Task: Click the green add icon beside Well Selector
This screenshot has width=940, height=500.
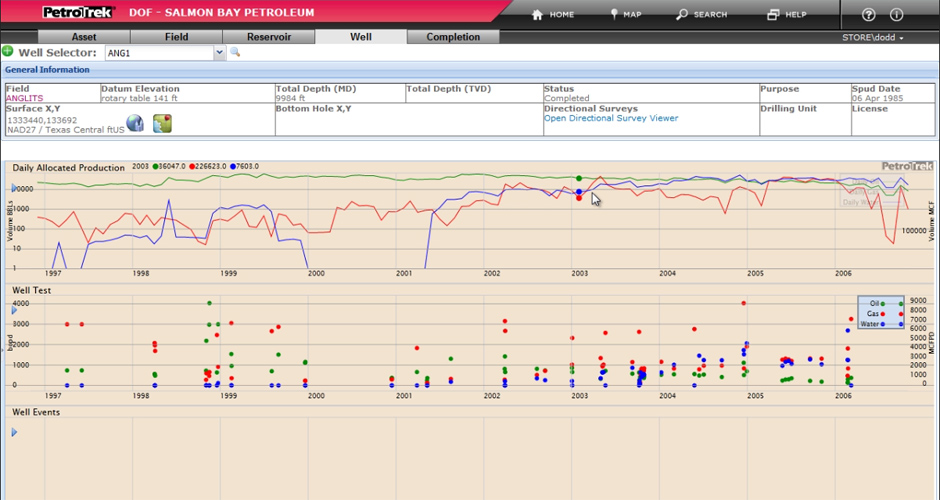Action: click(x=8, y=52)
